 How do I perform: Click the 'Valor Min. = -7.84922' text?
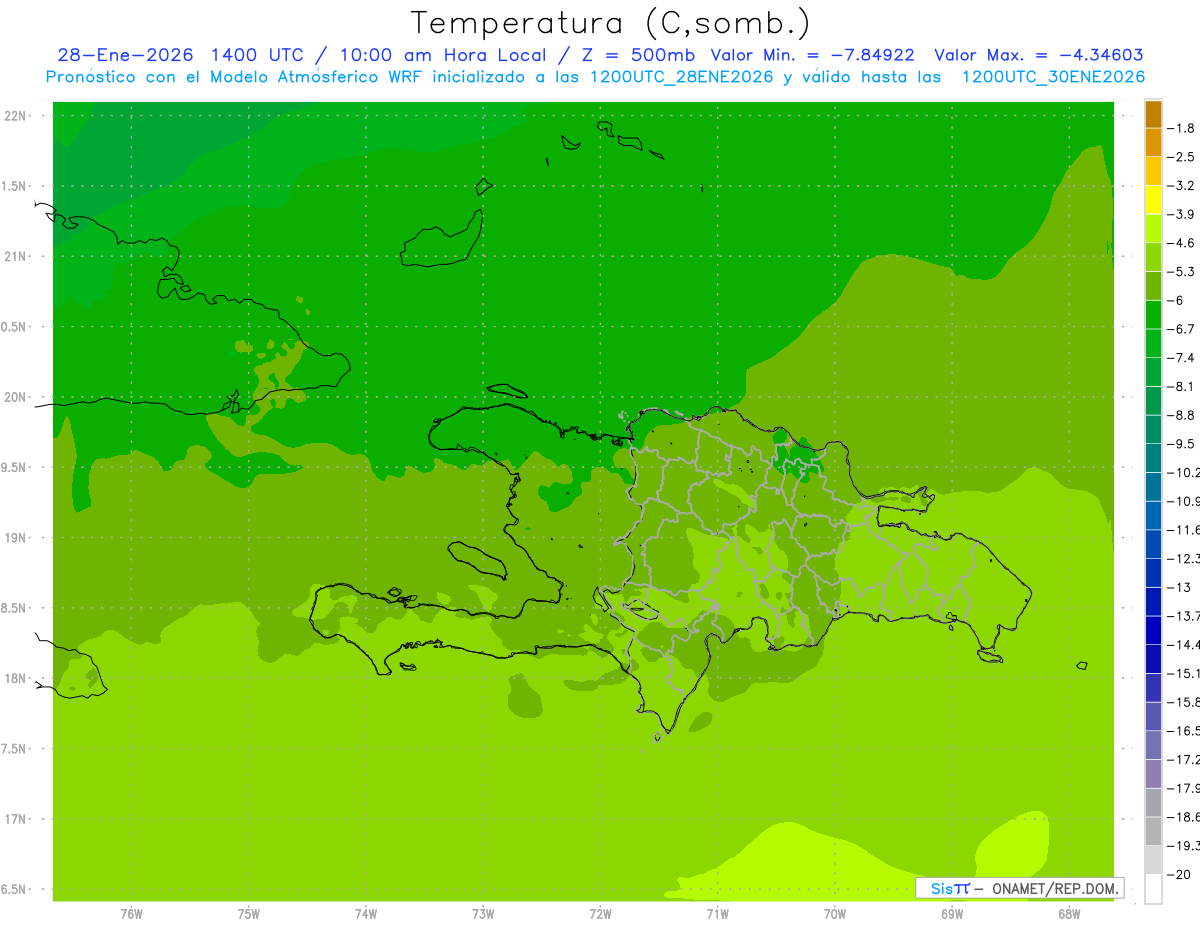point(812,55)
